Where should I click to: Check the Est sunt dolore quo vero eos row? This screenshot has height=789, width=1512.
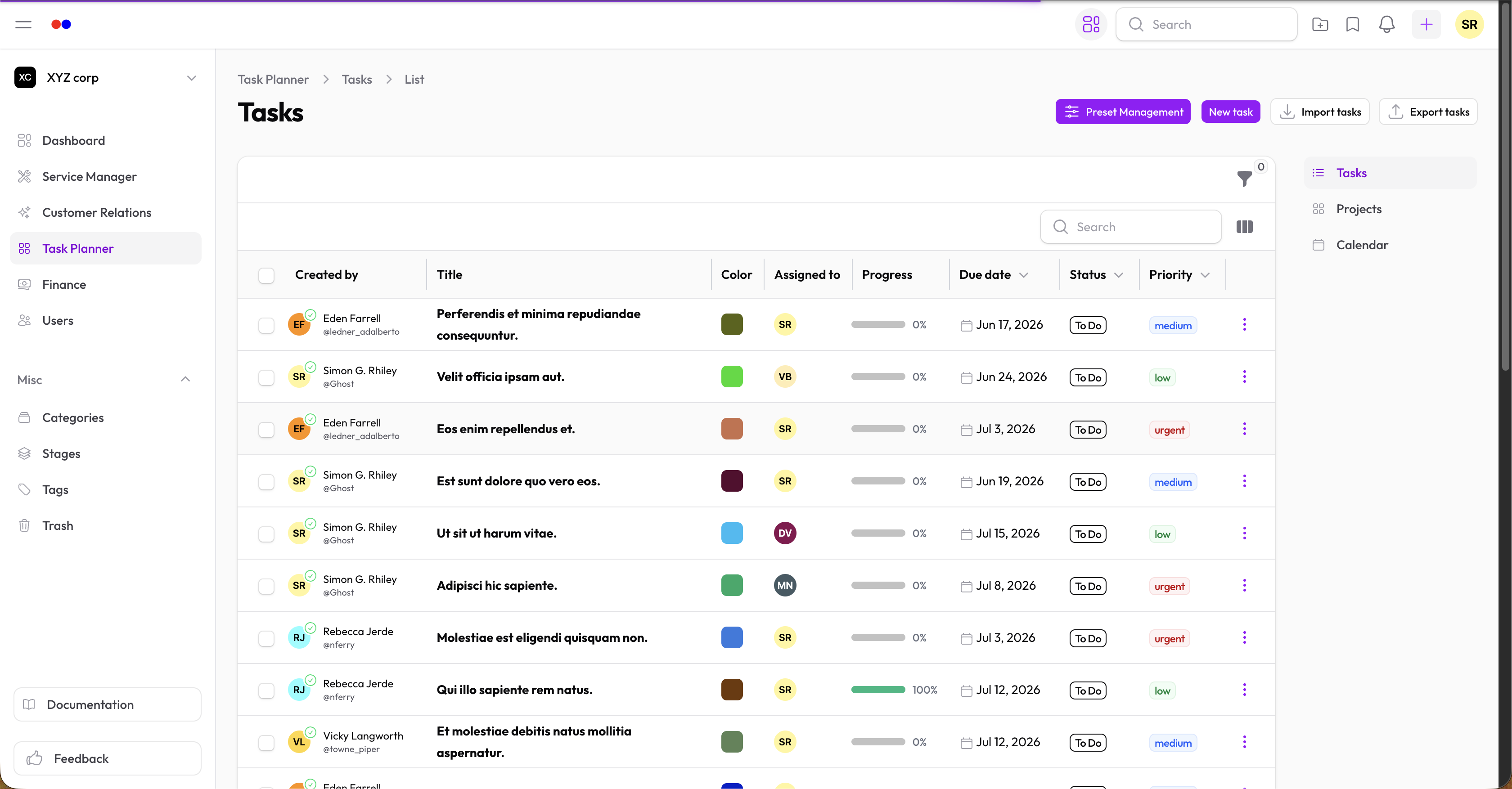coord(266,482)
